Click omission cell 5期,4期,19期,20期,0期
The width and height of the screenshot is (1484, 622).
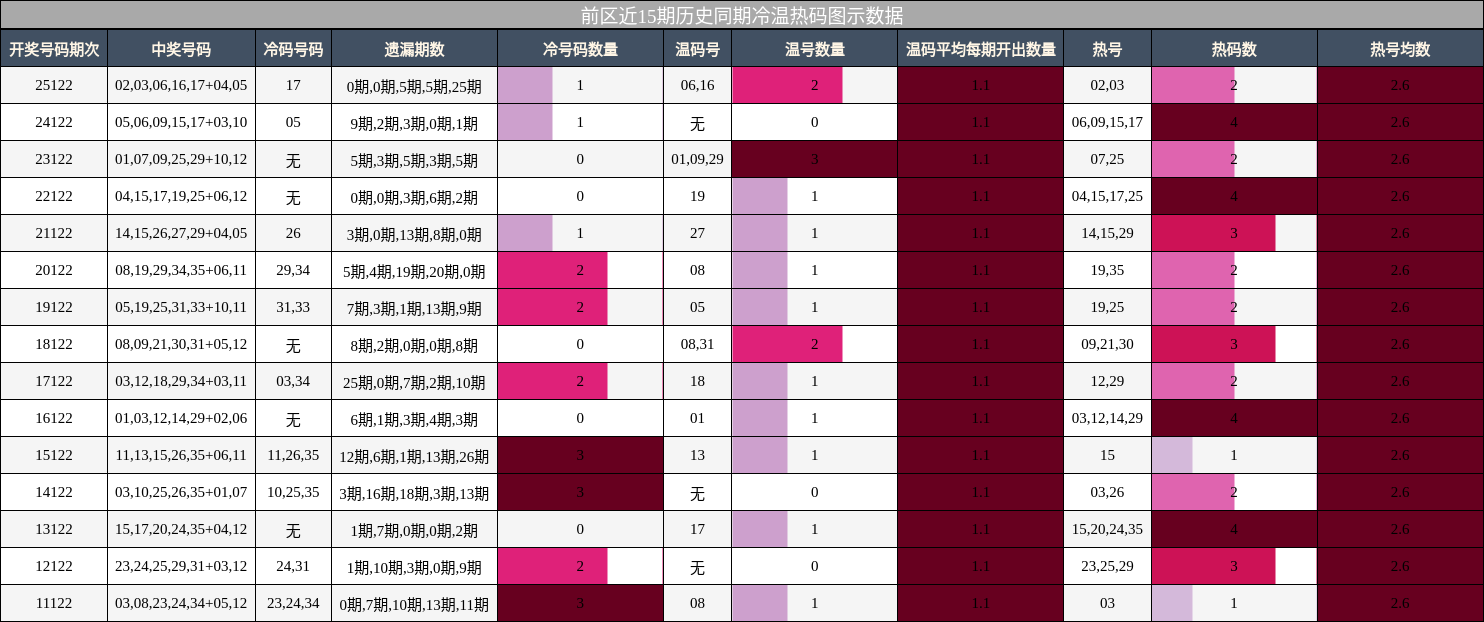click(414, 271)
